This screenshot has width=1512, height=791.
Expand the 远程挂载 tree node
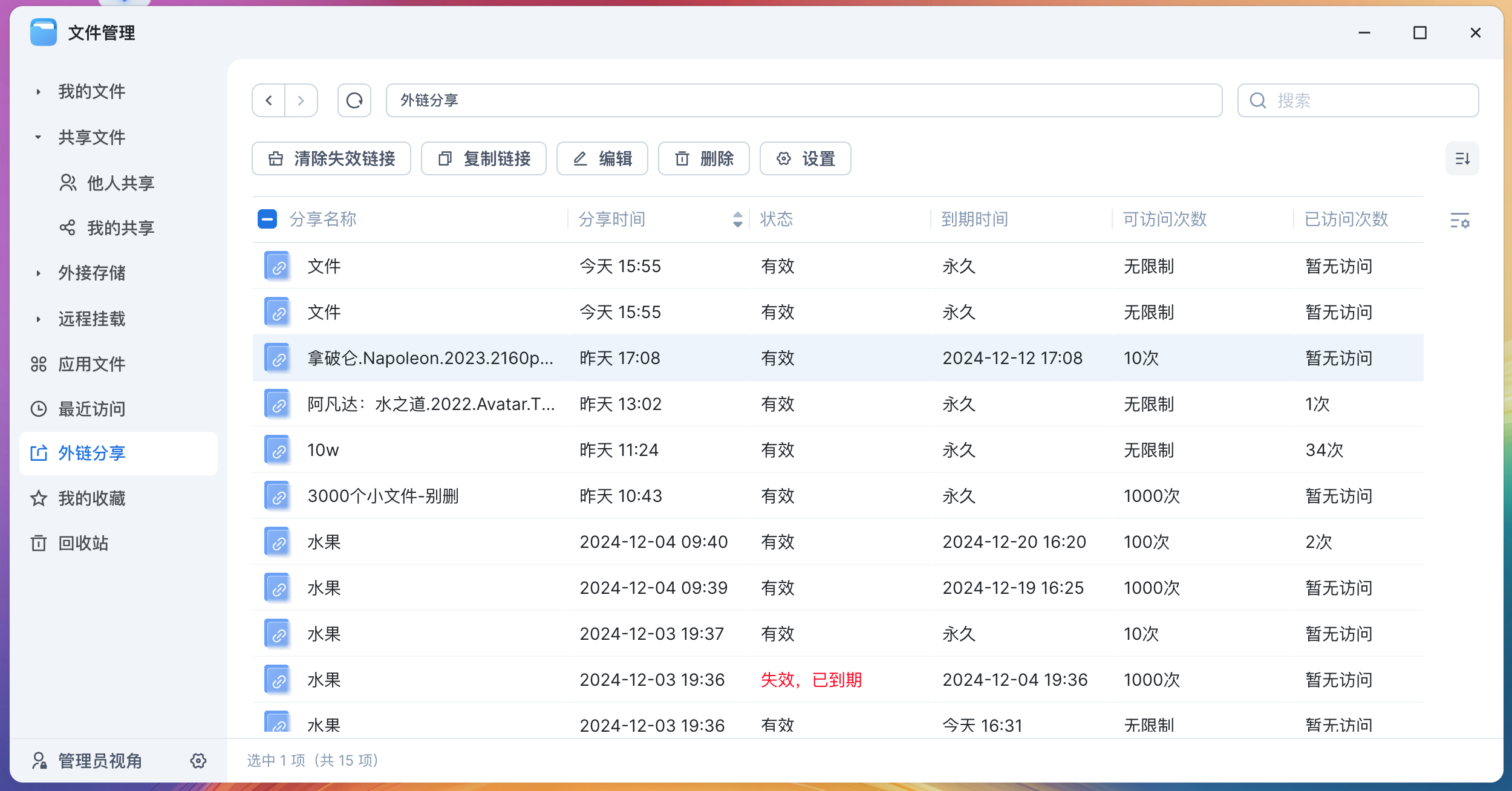click(x=38, y=319)
